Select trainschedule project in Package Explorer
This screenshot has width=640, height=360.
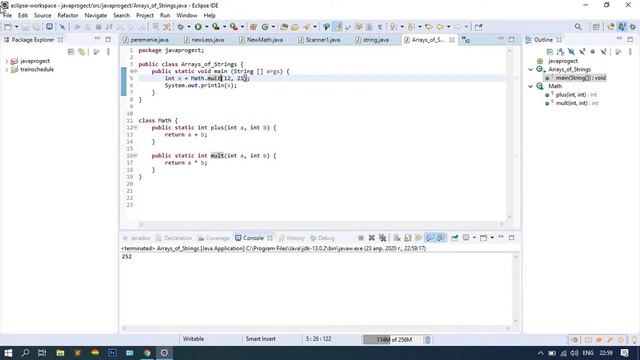tap(37, 70)
